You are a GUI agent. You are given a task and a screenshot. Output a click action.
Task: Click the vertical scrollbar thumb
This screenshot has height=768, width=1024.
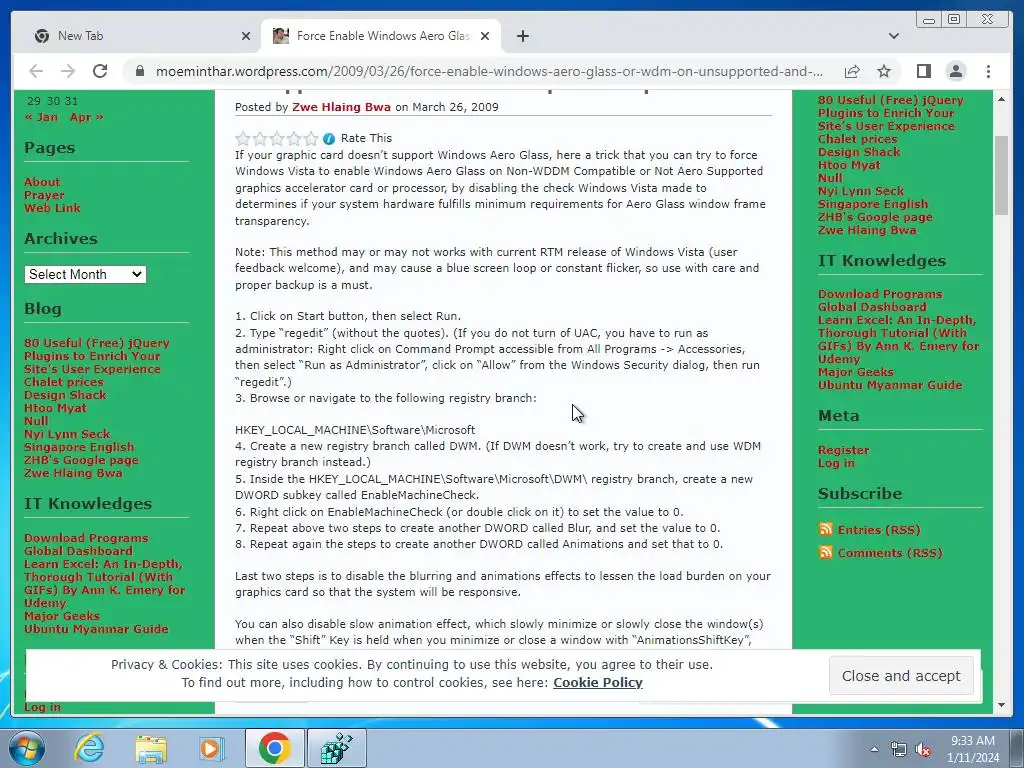[1001, 174]
